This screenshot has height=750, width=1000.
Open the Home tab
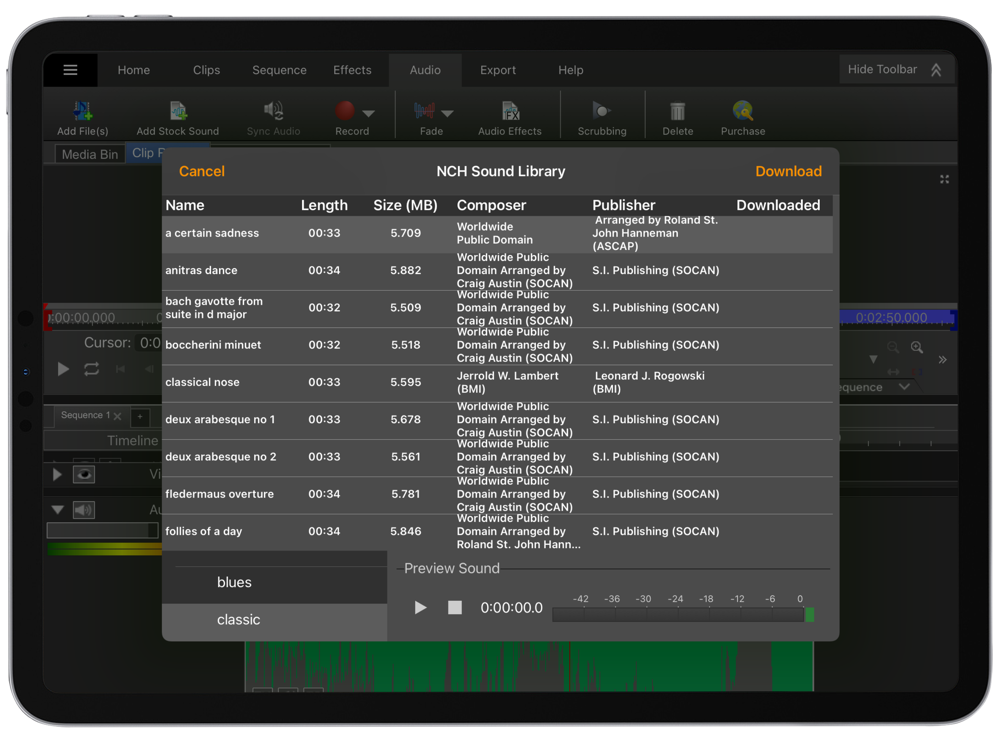133,70
